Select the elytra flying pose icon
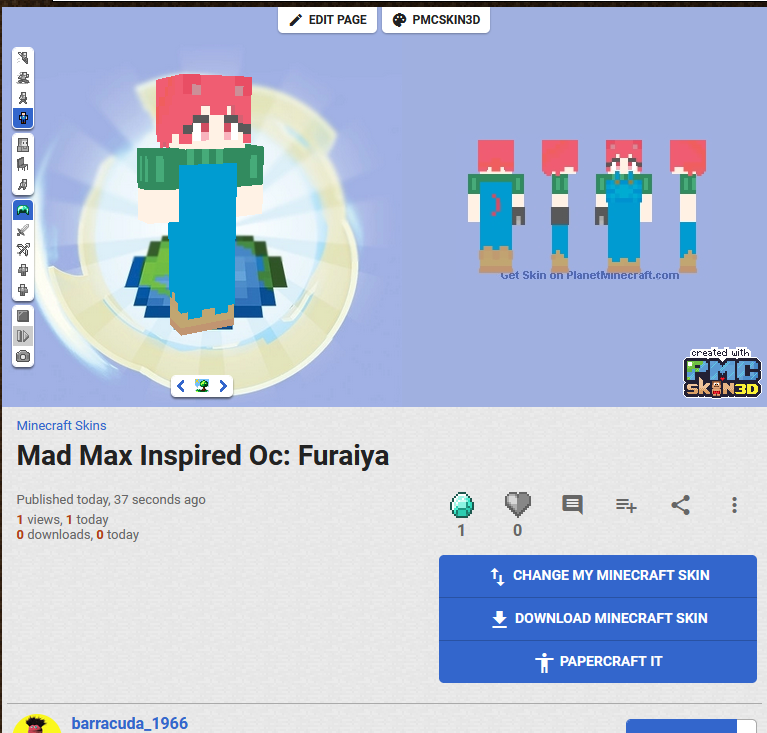 click(x=23, y=58)
